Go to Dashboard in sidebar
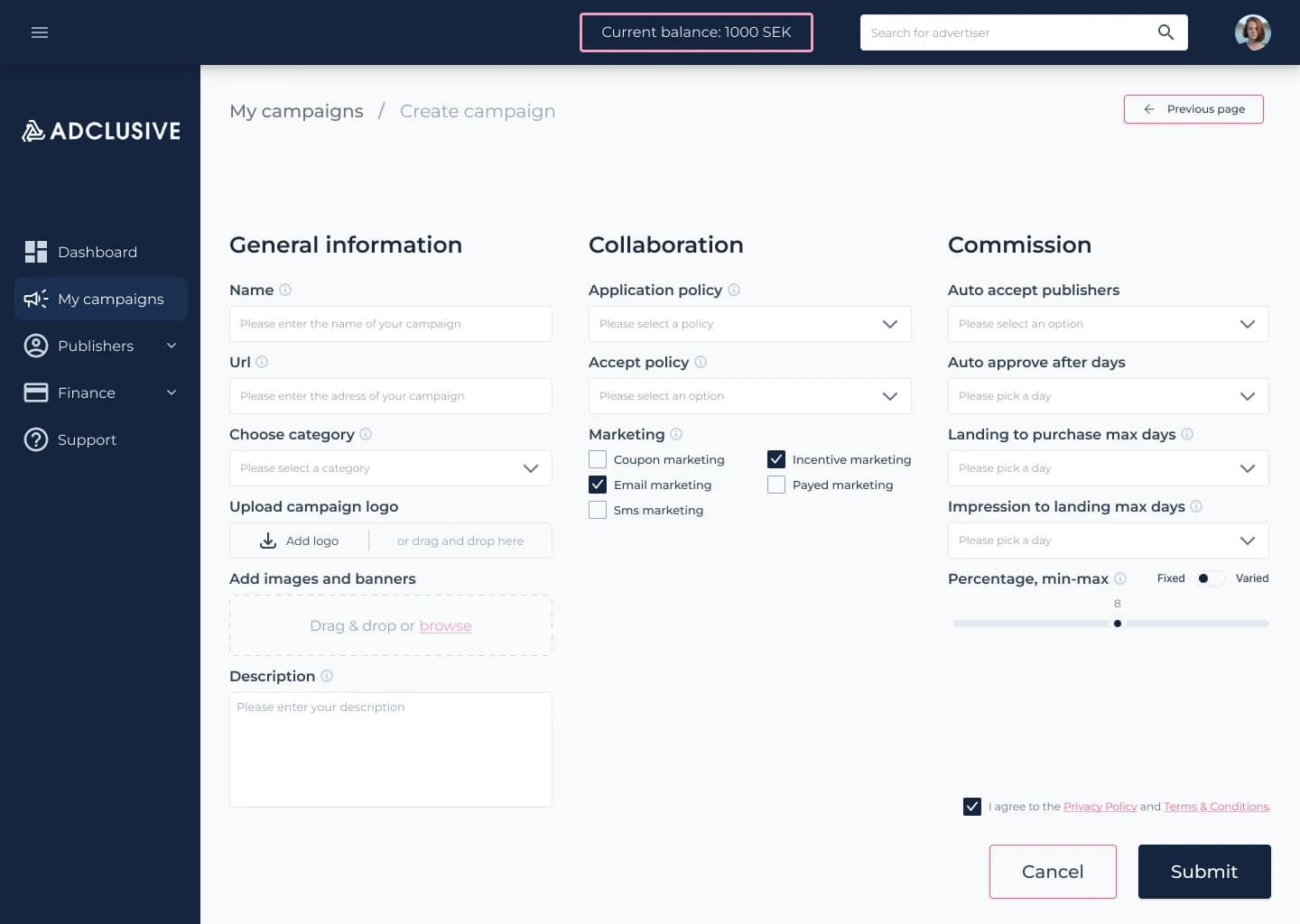The height and width of the screenshot is (924, 1300). pos(101,252)
